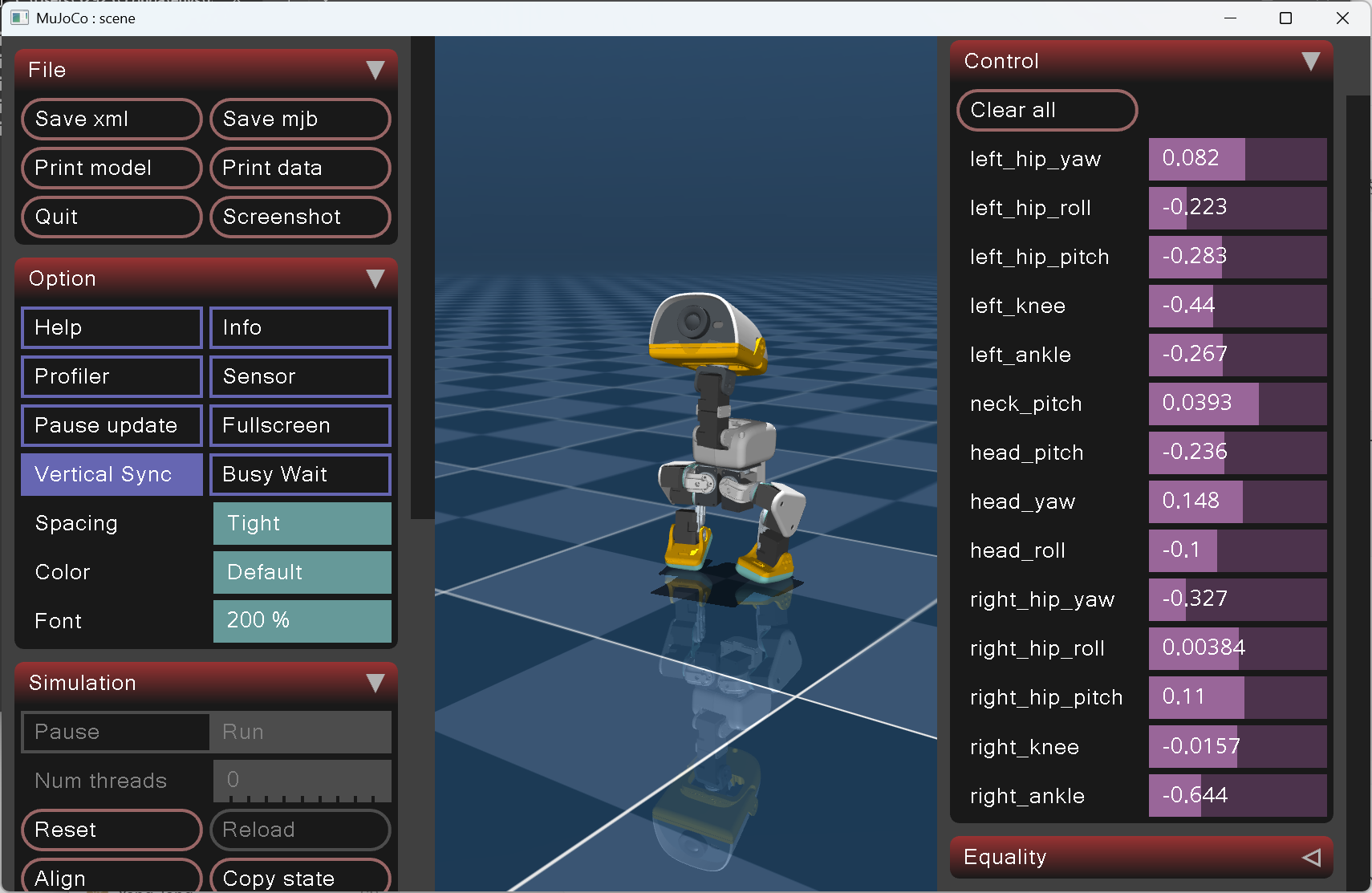Change the Font size 200 %

coord(302,620)
